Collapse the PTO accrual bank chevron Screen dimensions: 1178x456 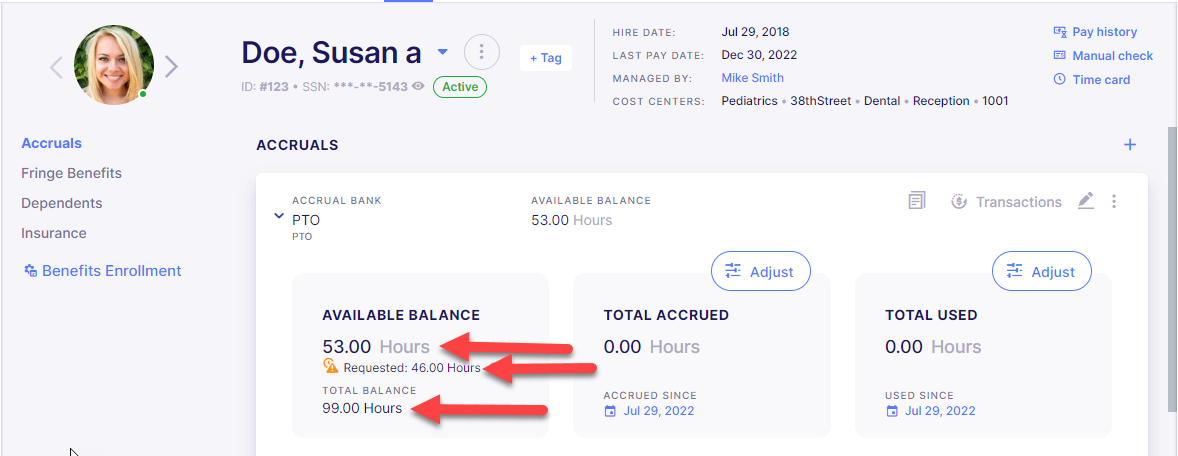point(279,216)
